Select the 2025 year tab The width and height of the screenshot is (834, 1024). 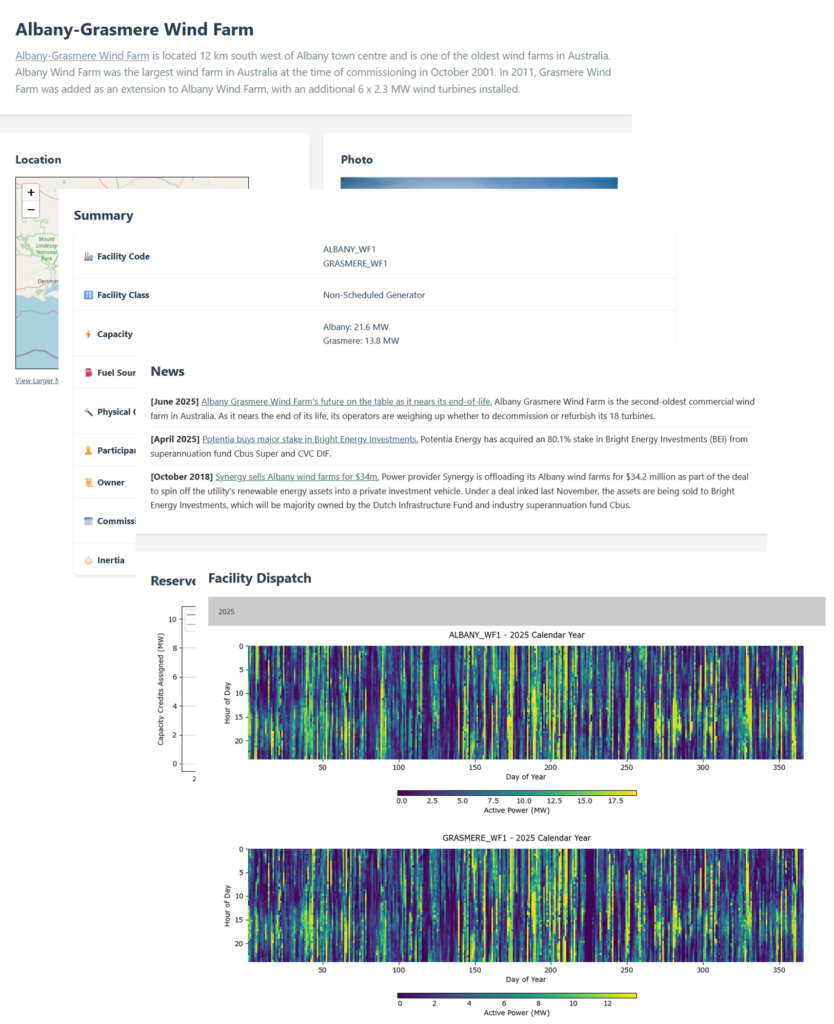click(x=227, y=611)
